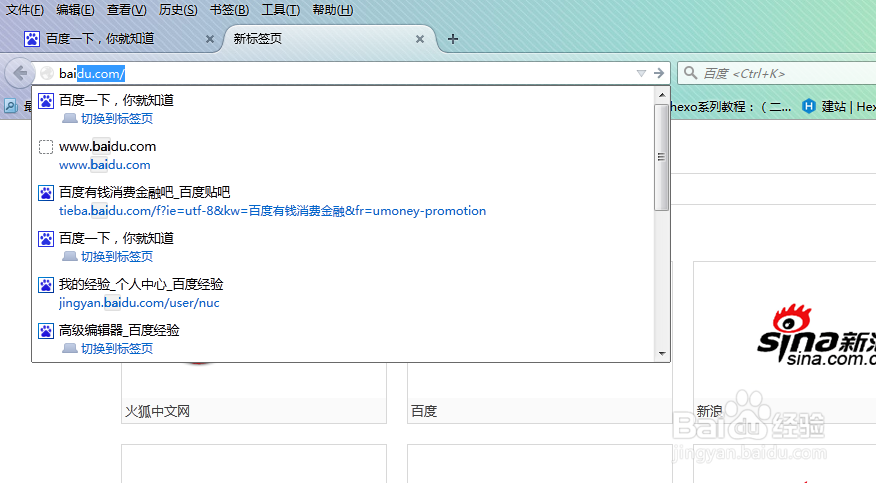The width and height of the screenshot is (876, 483).
Task: Click the dashed placeholder icon for www.baidu.com
Action: pos(46,147)
